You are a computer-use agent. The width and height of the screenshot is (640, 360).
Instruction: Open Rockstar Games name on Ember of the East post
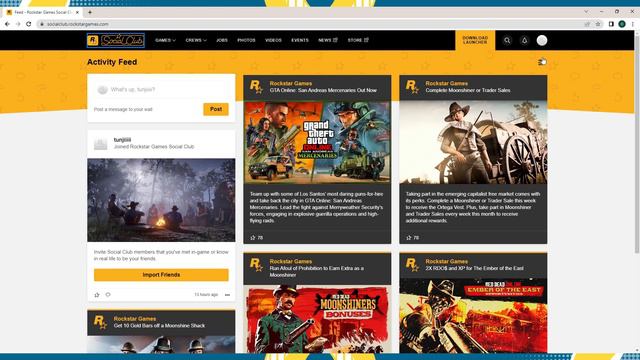click(447, 261)
